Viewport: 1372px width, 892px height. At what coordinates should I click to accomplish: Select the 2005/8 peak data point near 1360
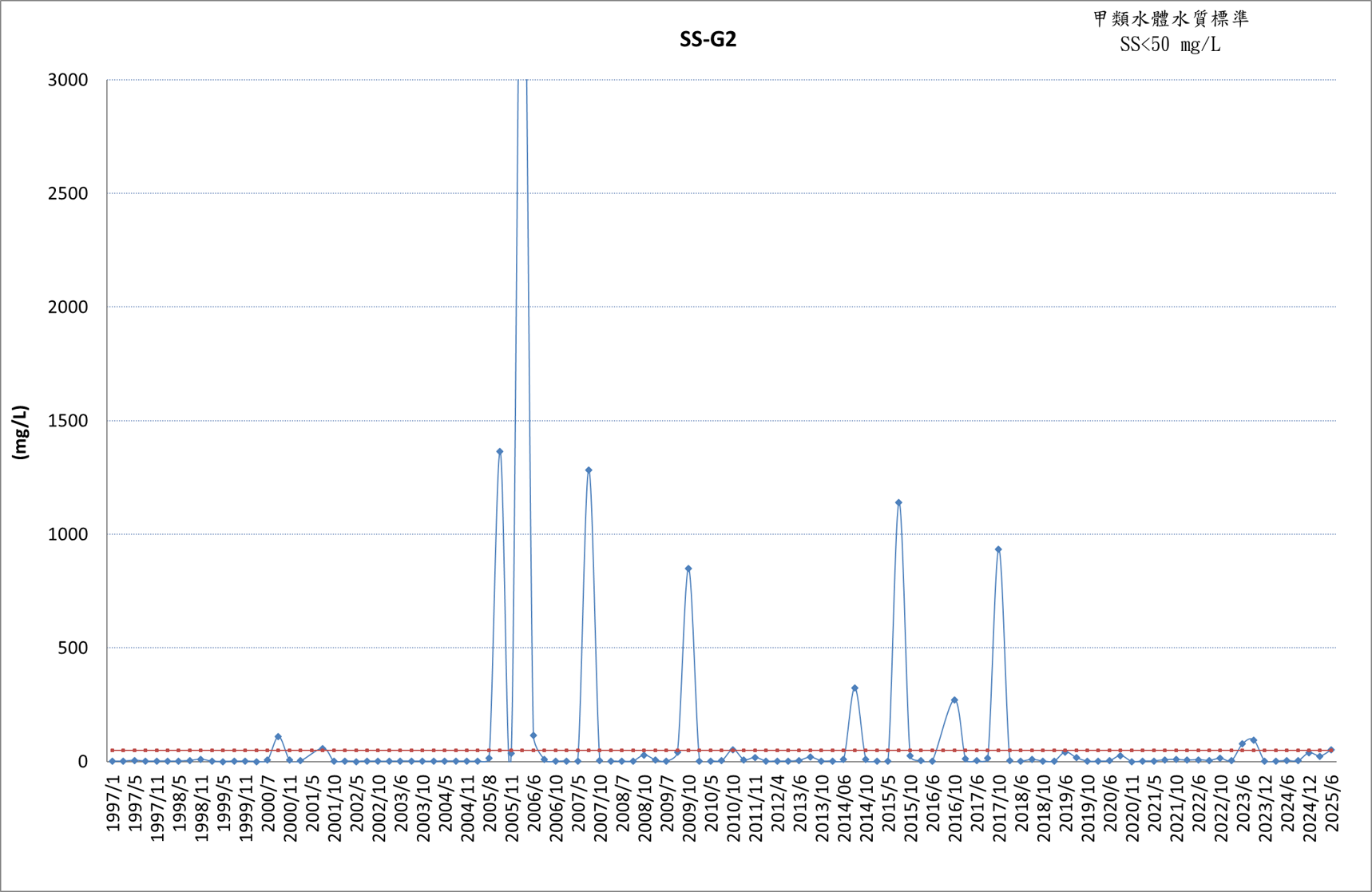500,452
